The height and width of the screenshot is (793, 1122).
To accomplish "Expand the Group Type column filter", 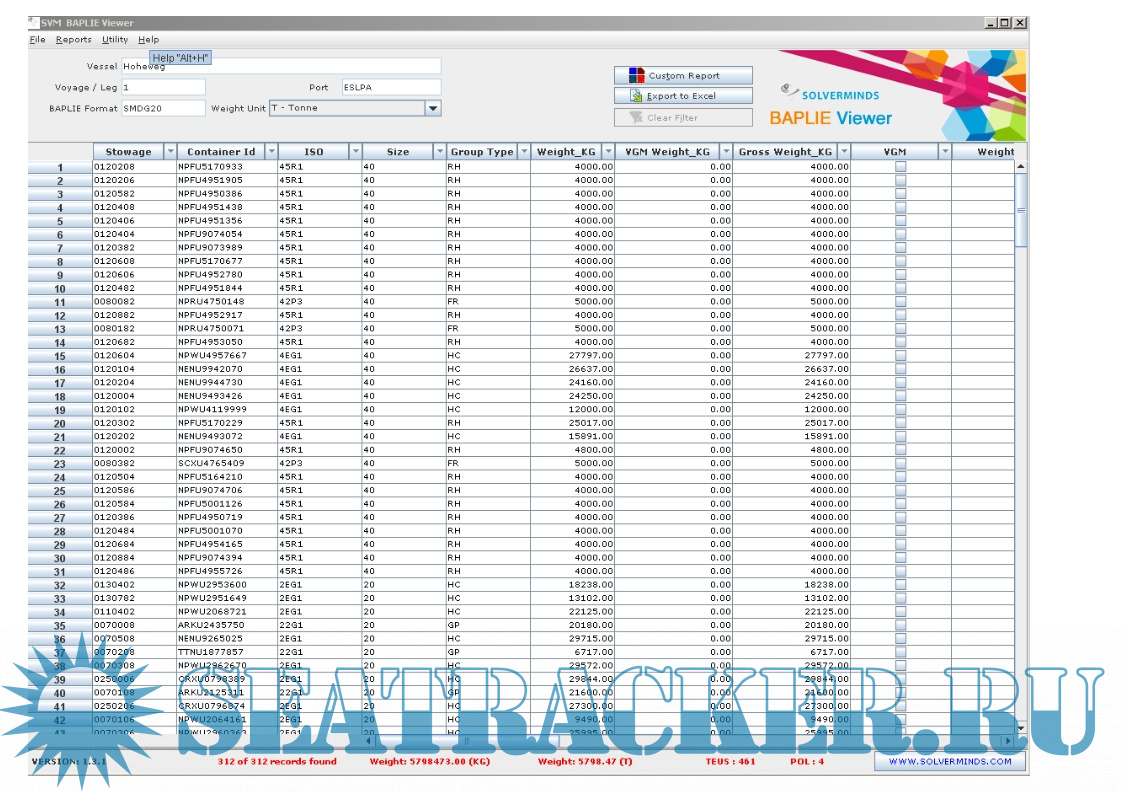I will [522, 152].
